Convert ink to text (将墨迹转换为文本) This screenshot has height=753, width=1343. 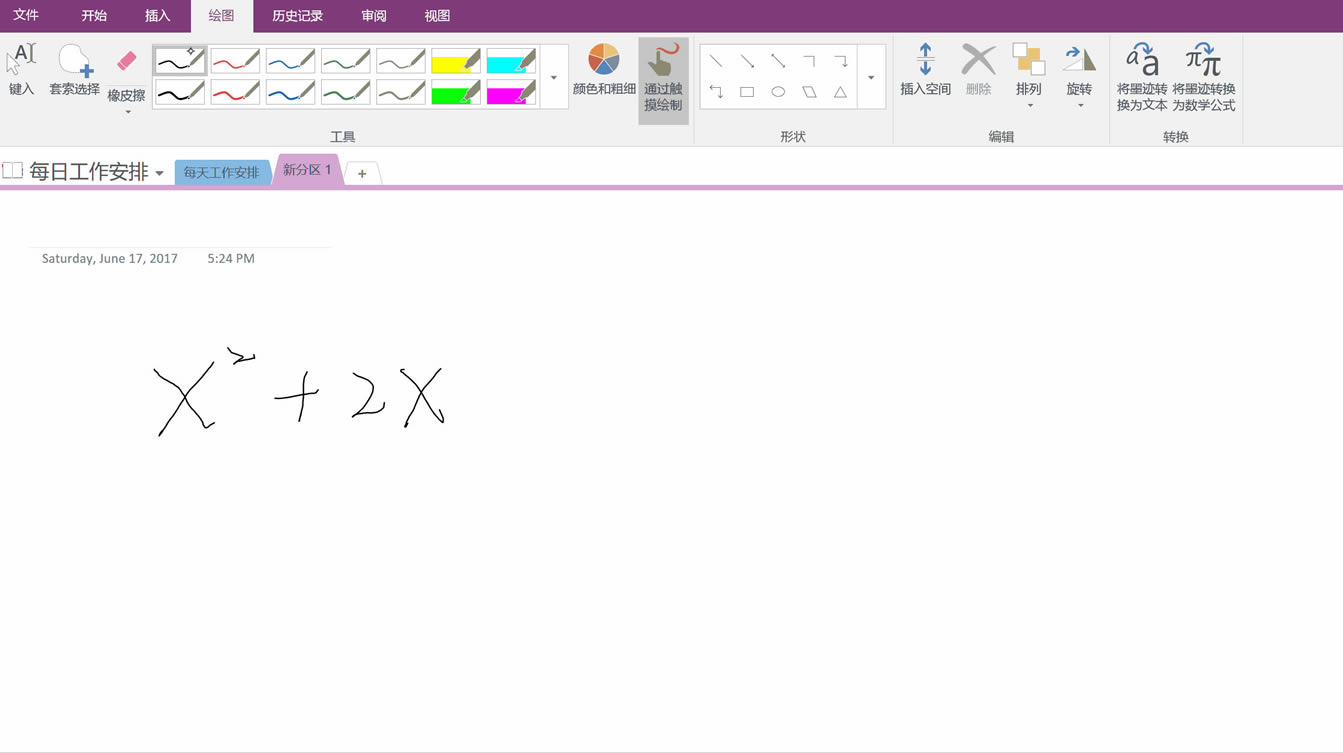[x=1141, y=77]
